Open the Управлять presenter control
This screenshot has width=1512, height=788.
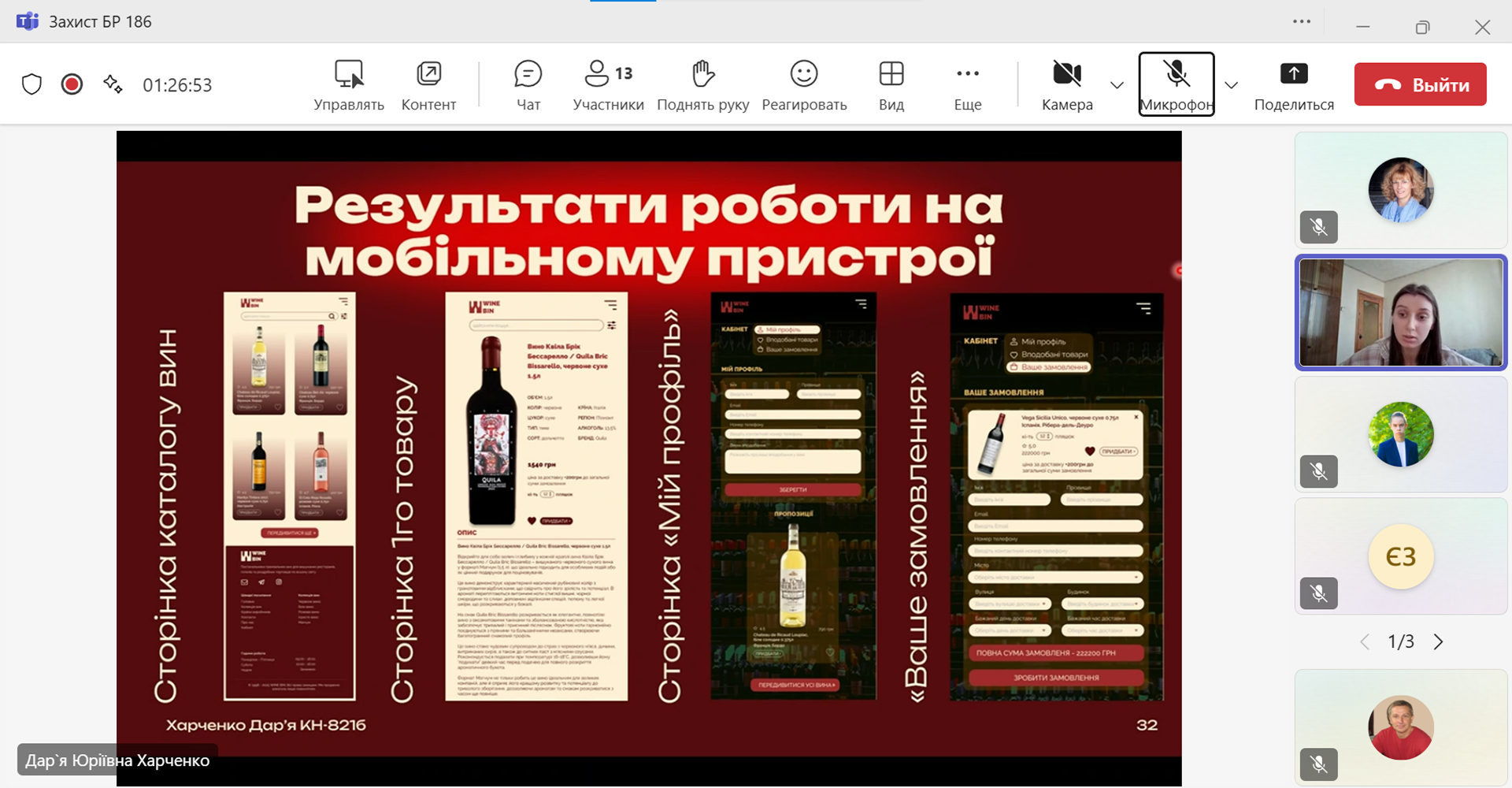pos(349,84)
